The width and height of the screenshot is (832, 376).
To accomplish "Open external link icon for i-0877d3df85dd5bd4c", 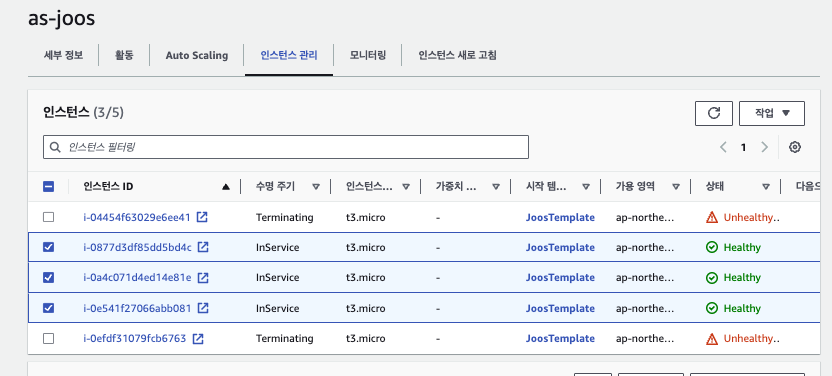I will (x=203, y=247).
